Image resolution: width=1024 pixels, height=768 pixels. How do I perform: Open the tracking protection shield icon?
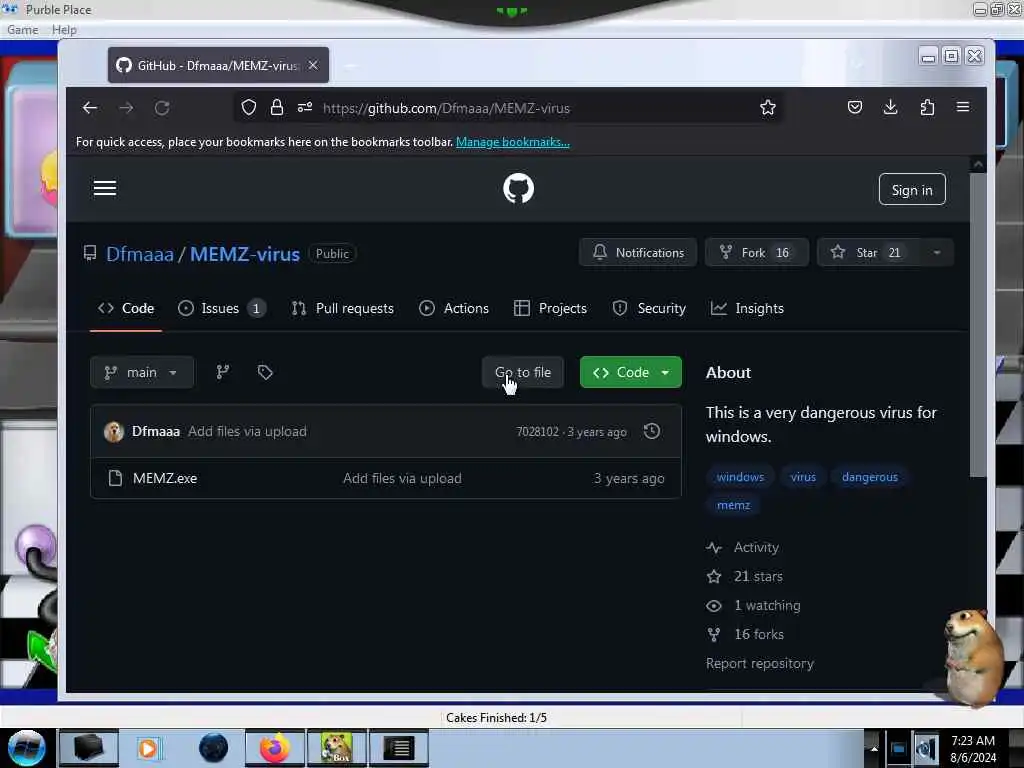click(249, 107)
